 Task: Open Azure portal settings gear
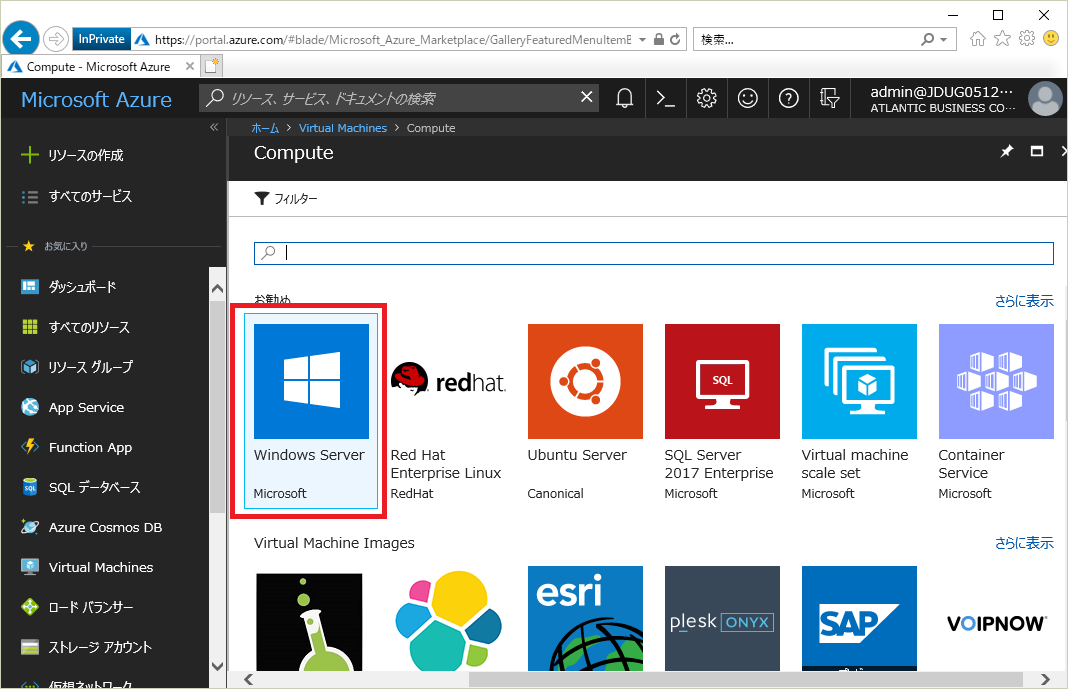[x=706, y=99]
